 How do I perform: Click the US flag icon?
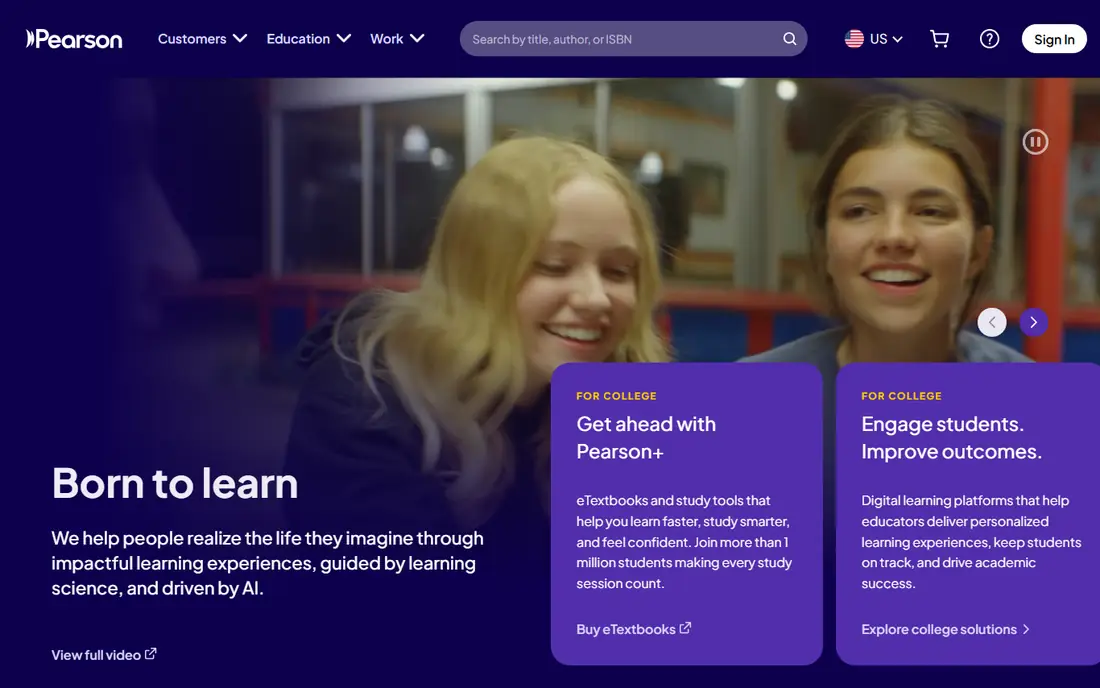click(854, 39)
